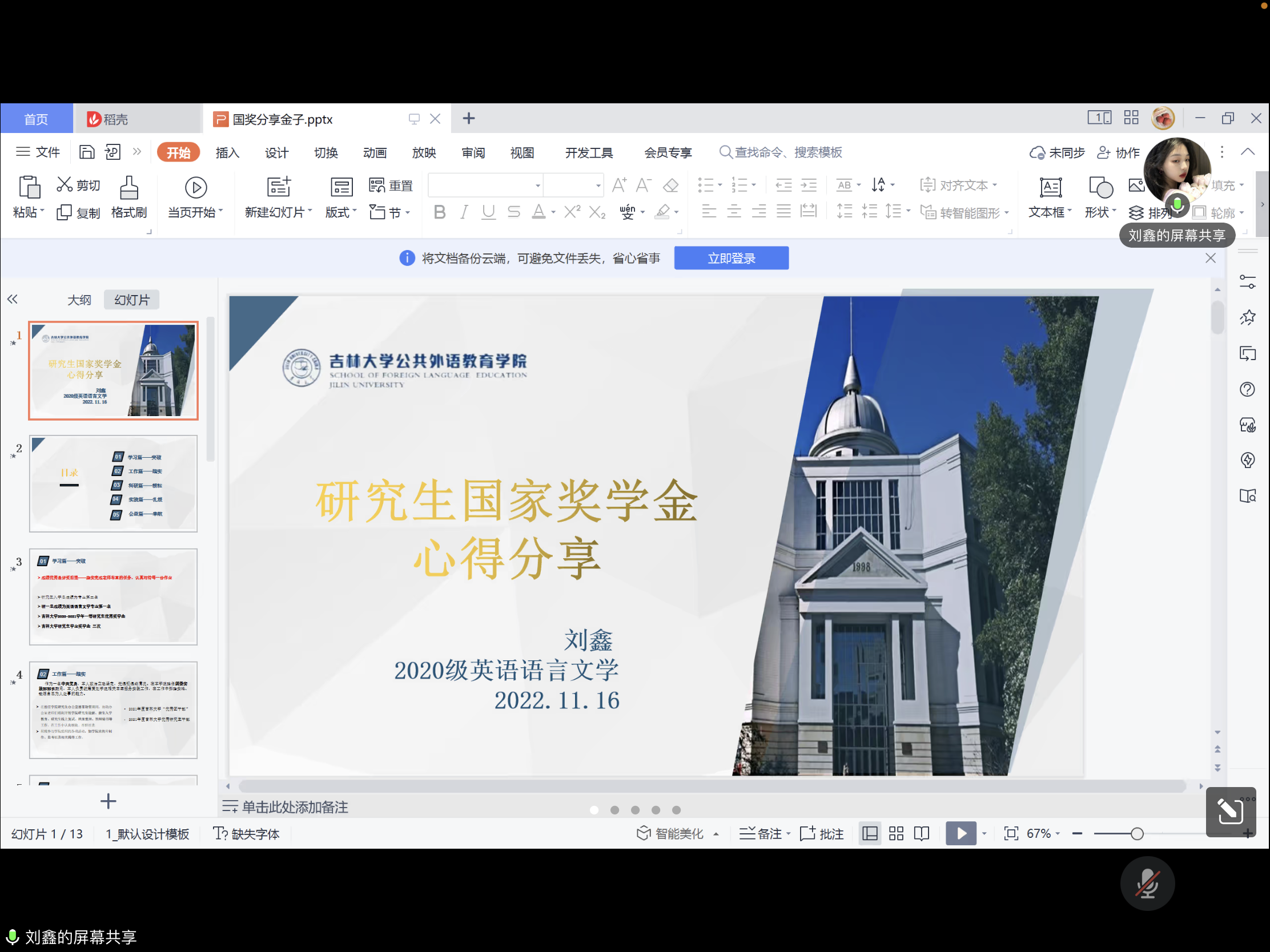Click the 立即登录 login button

(x=731, y=258)
